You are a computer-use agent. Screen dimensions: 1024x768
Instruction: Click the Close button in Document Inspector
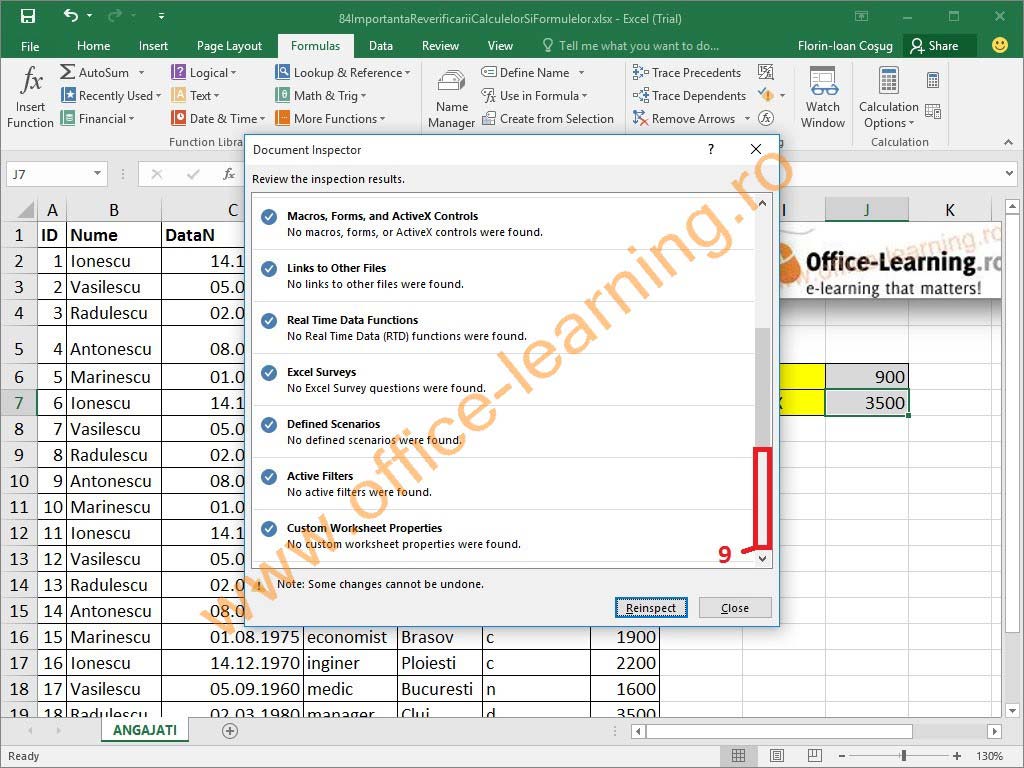pyautogui.click(x=735, y=608)
